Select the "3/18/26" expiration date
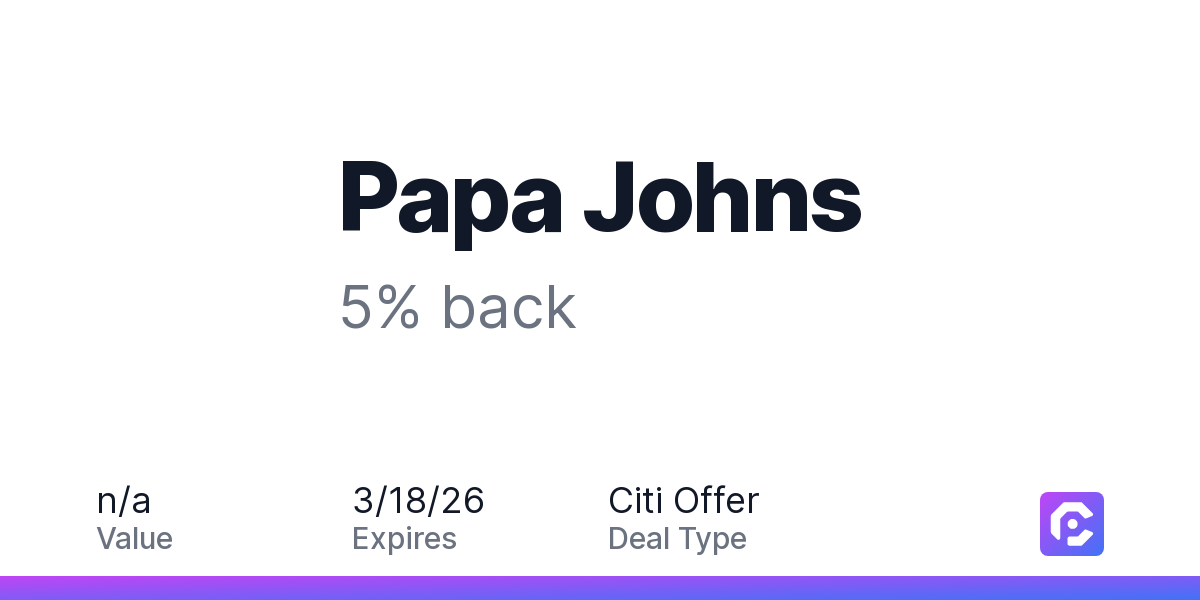1200x600 pixels. coord(418,500)
